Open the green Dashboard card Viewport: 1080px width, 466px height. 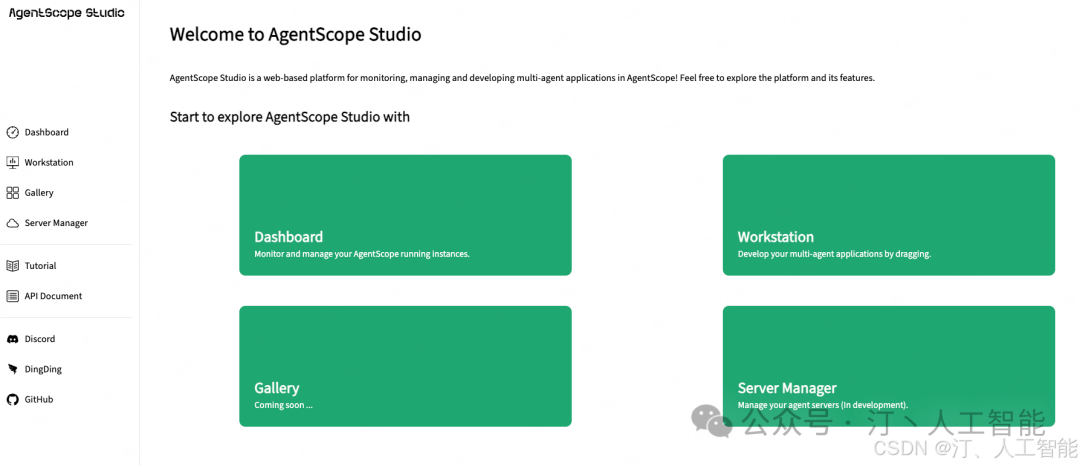click(405, 215)
